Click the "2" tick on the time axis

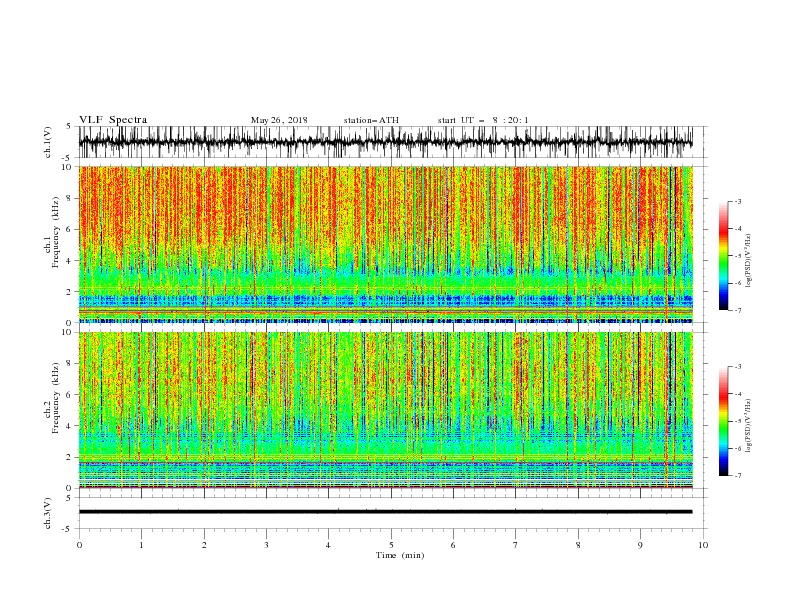(x=204, y=545)
